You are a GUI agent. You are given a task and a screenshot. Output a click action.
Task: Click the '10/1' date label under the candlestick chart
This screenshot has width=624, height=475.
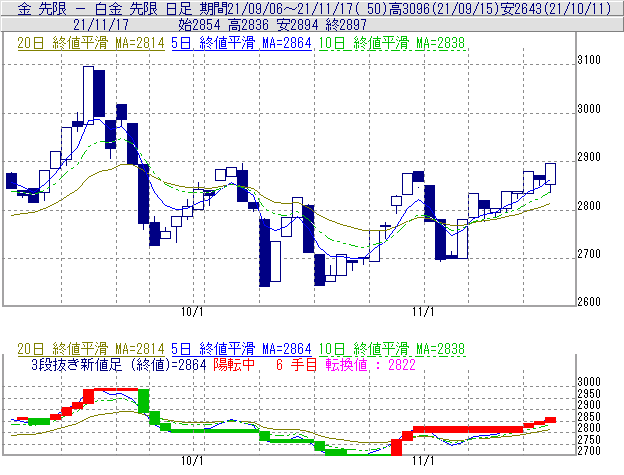coord(193,312)
